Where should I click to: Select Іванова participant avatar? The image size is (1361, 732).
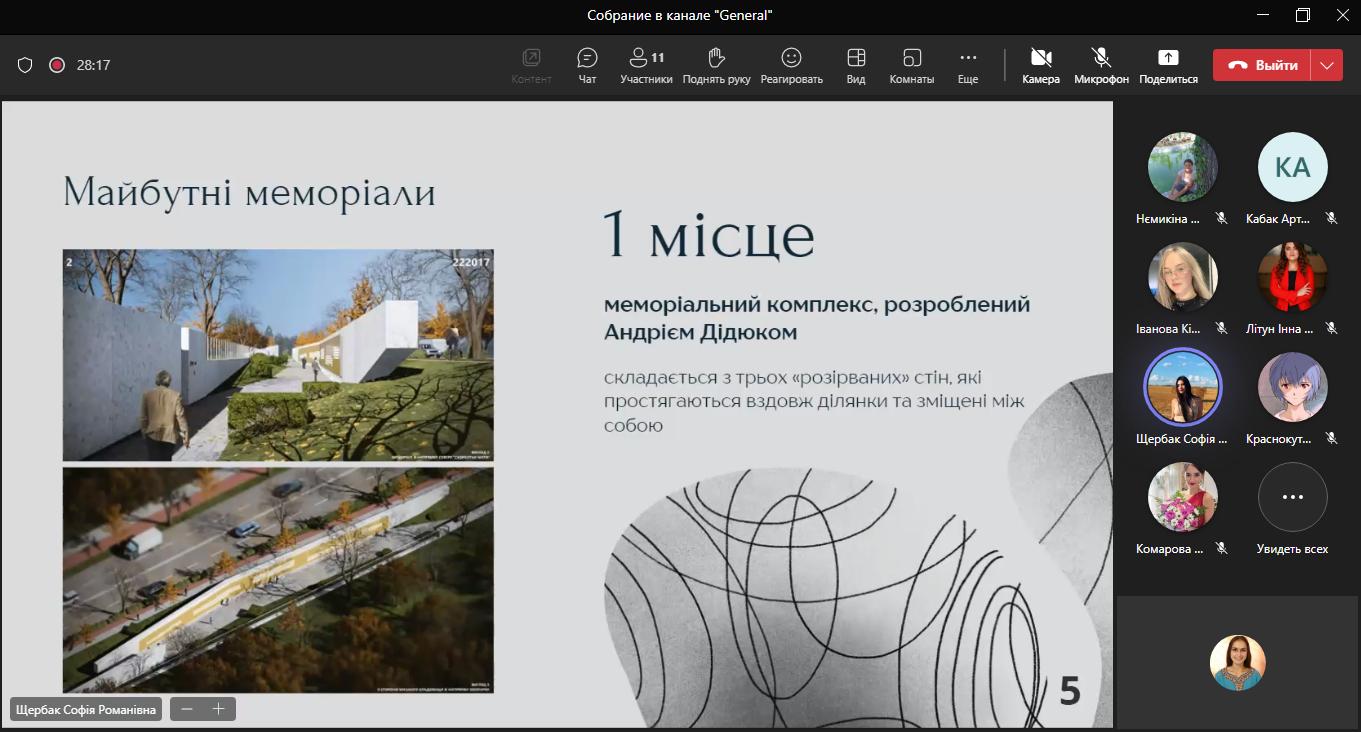point(1183,277)
